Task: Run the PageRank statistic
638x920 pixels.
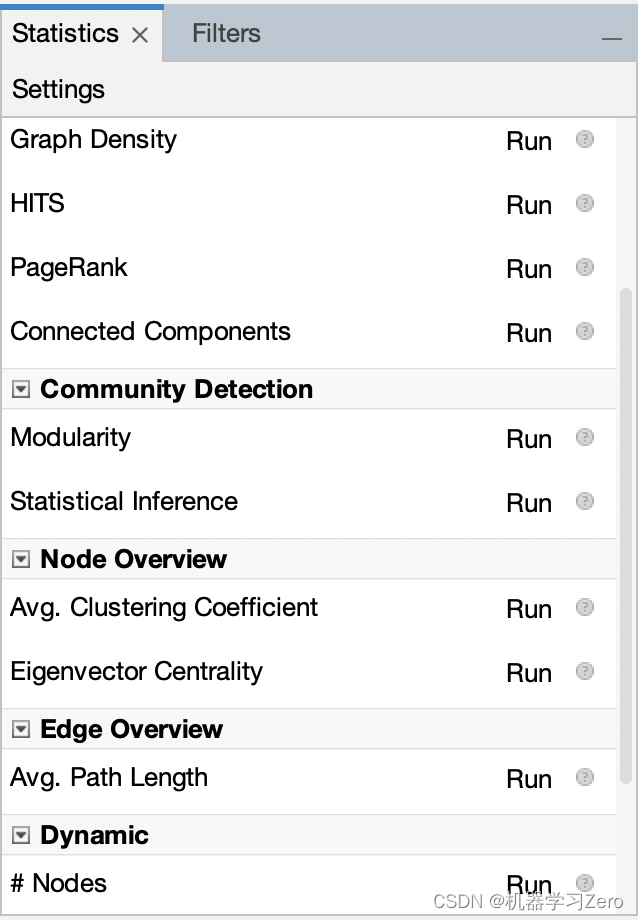Action: (529, 269)
